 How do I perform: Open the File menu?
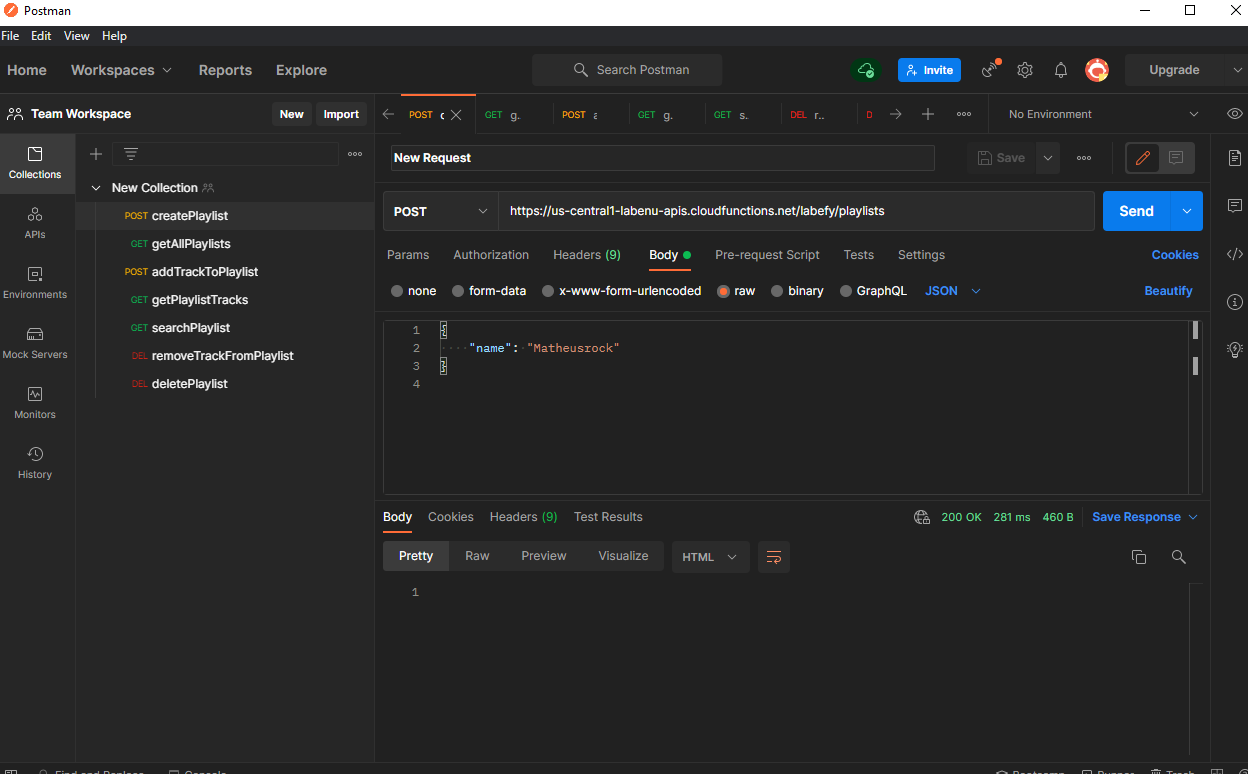pos(10,36)
